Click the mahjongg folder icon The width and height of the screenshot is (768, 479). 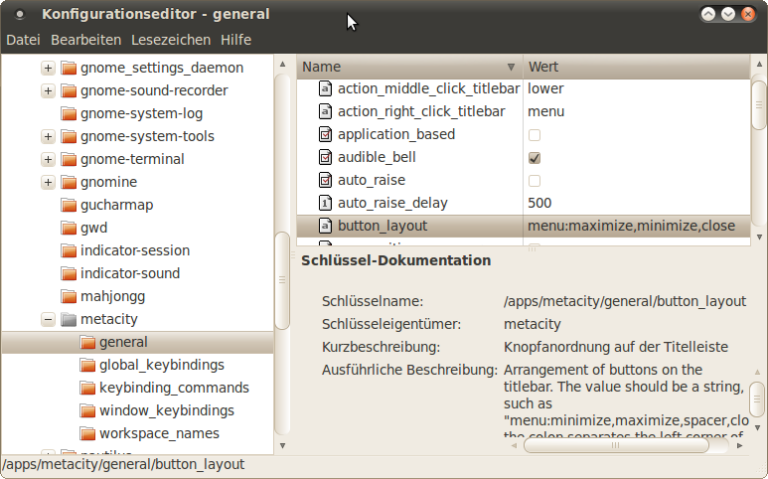(x=69, y=296)
